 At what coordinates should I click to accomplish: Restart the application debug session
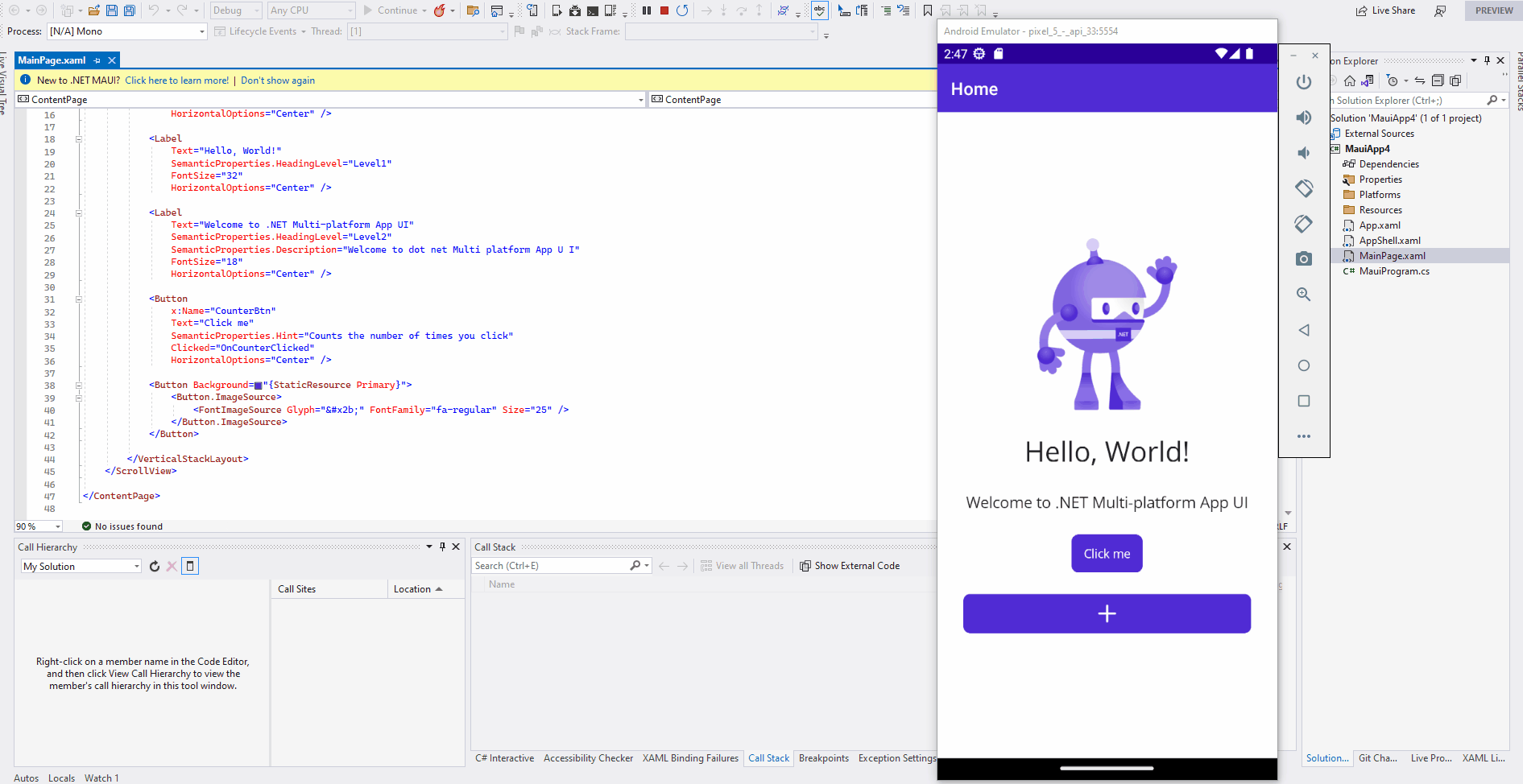click(682, 10)
